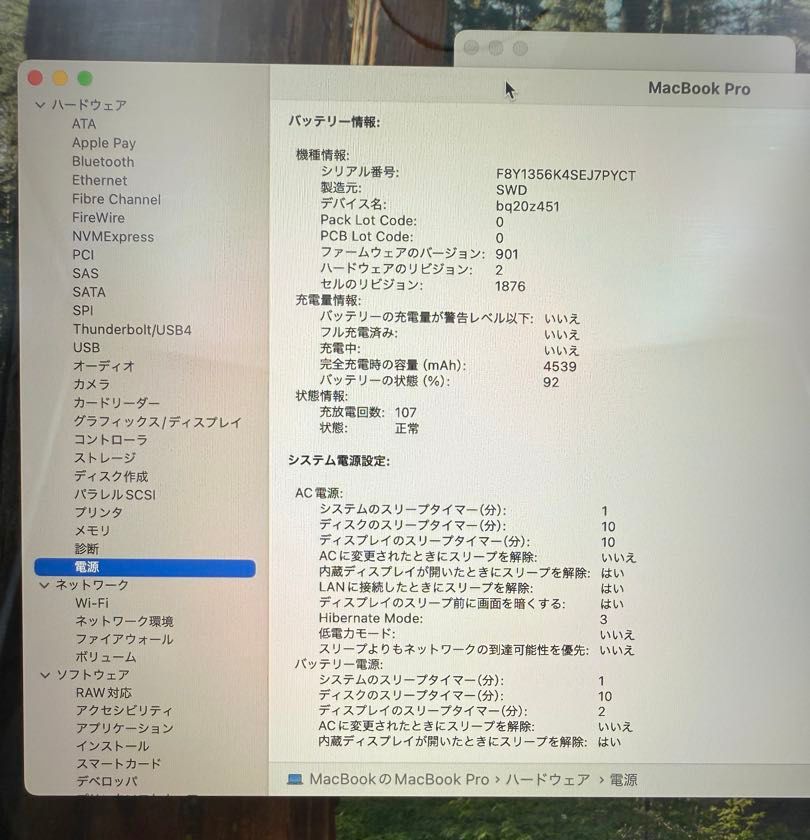This screenshot has height=840, width=810.
Task: Select プリンタ in the hardware list
Action: click(x=99, y=513)
